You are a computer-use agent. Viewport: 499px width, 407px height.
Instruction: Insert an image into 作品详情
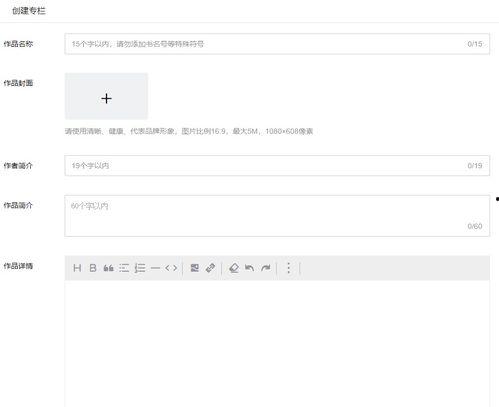(x=194, y=268)
